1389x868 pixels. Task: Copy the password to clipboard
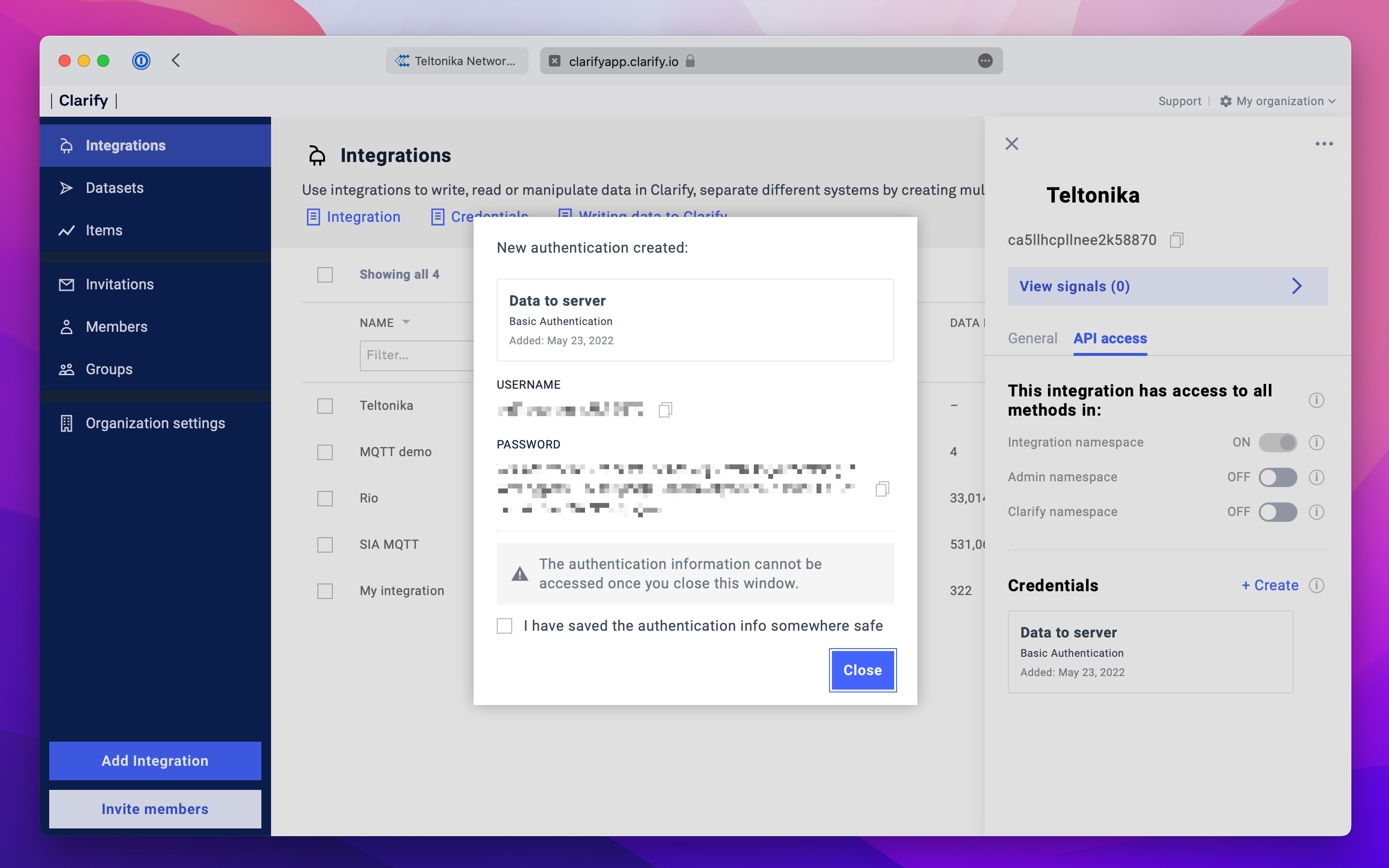[x=882, y=488]
